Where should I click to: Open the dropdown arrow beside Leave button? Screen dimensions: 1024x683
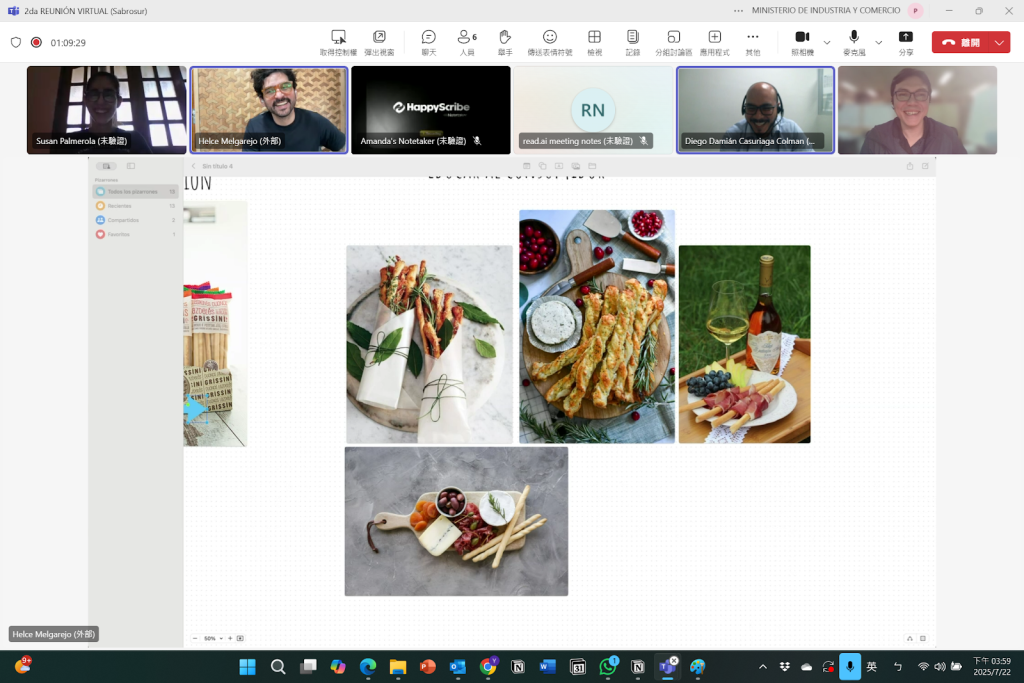[999, 43]
